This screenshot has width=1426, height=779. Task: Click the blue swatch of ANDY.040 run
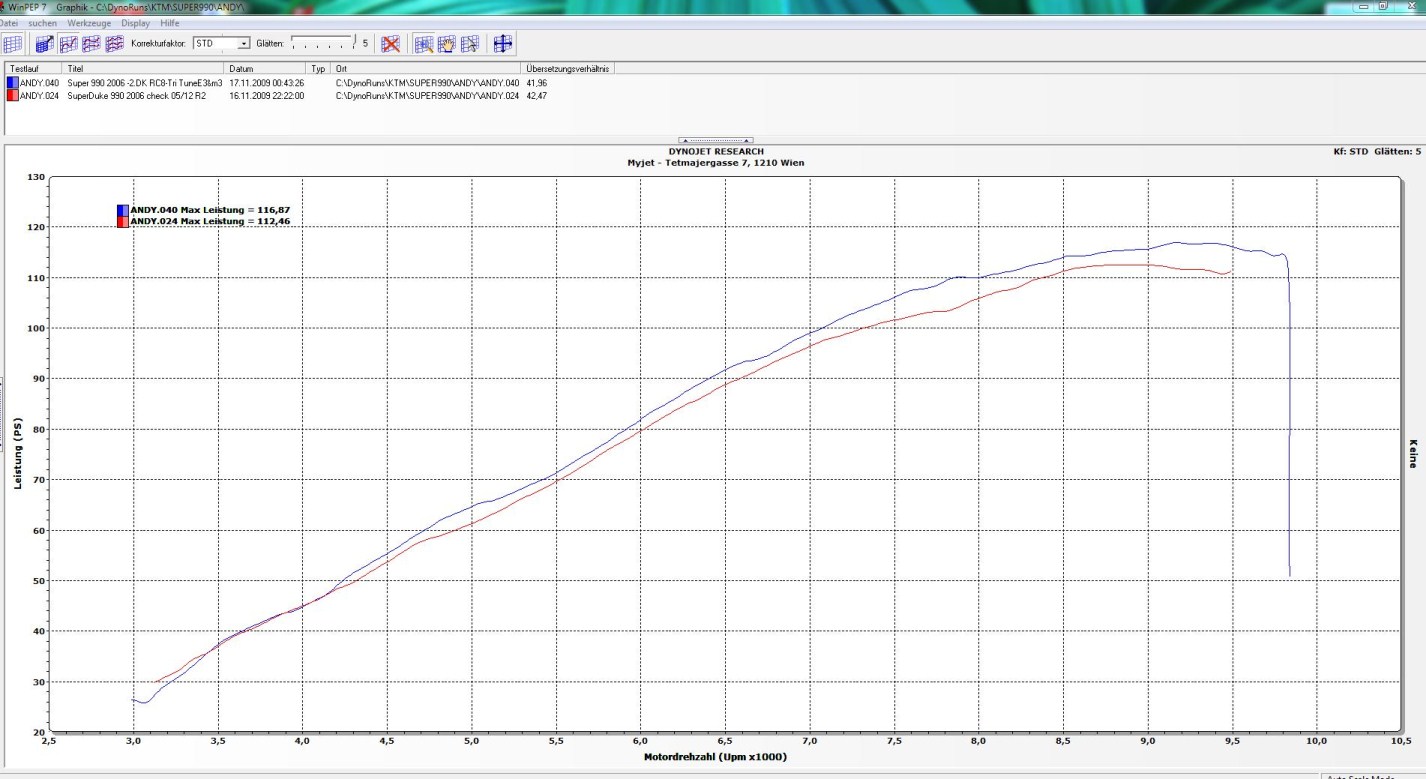pos(12,83)
